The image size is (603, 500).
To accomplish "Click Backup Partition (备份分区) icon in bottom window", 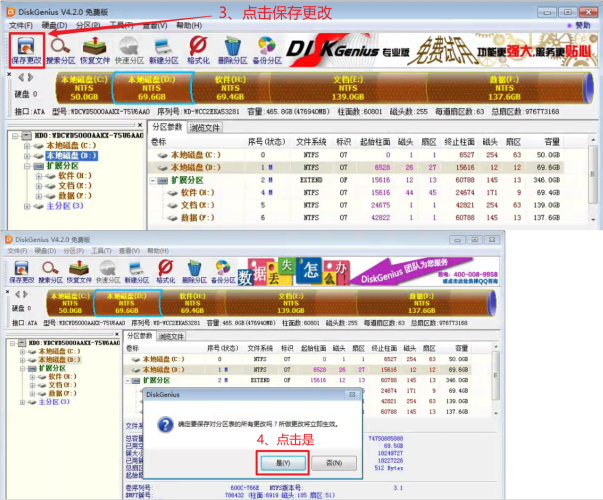I will (x=223, y=272).
